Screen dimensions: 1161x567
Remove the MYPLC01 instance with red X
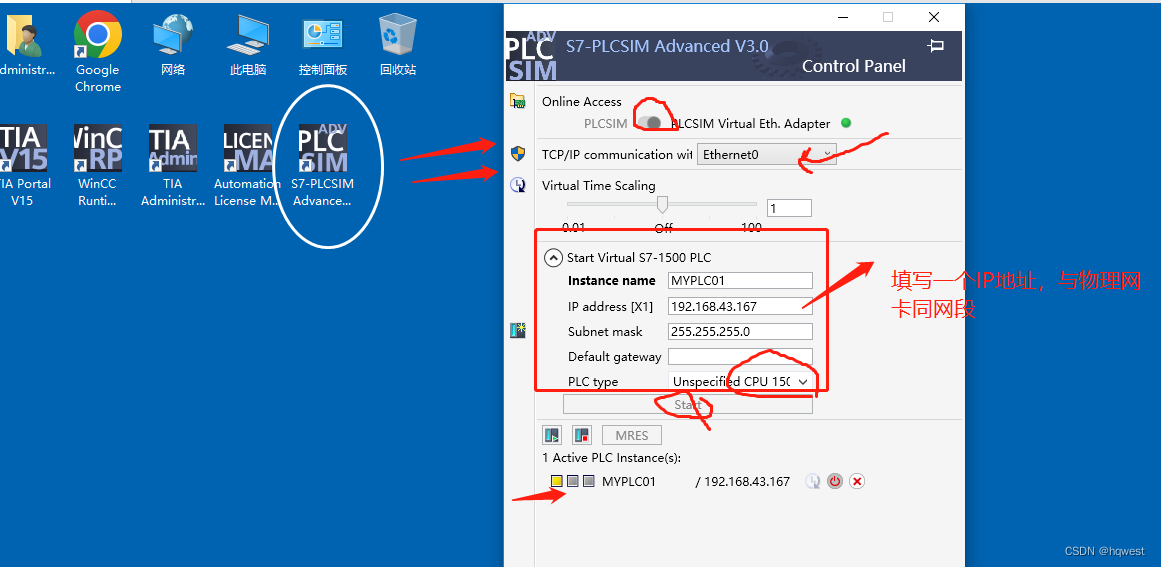tap(857, 481)
